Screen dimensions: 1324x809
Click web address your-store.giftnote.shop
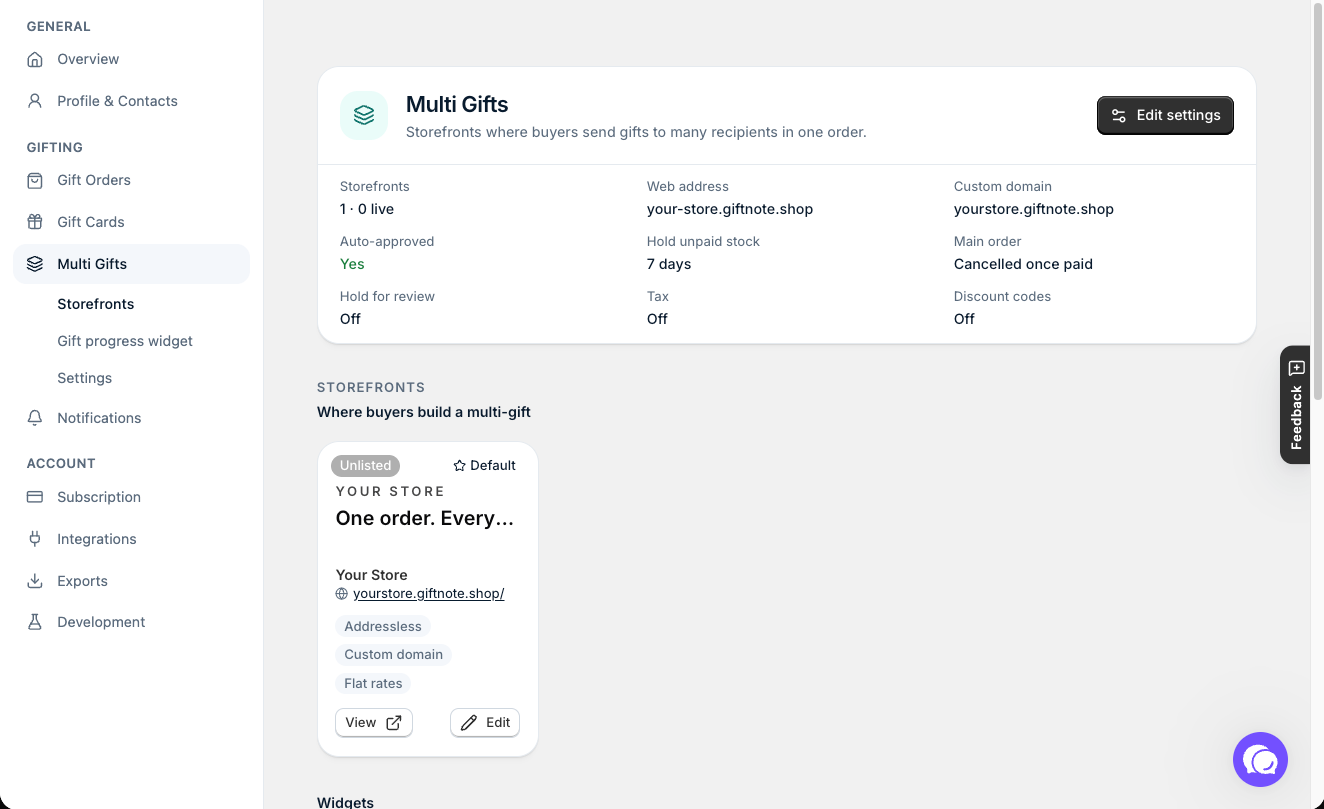(730, 209)
